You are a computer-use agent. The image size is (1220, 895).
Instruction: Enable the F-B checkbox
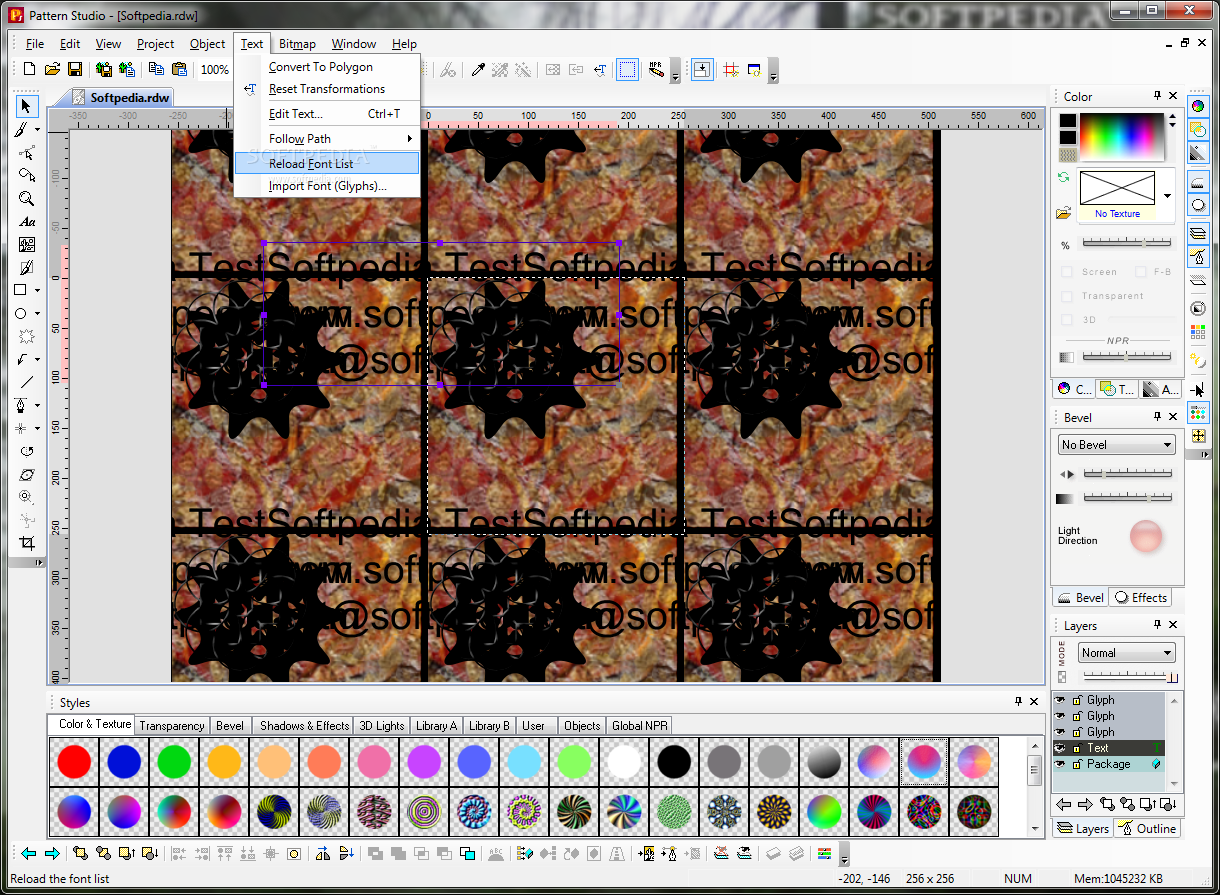click(x=1140, y=272)
